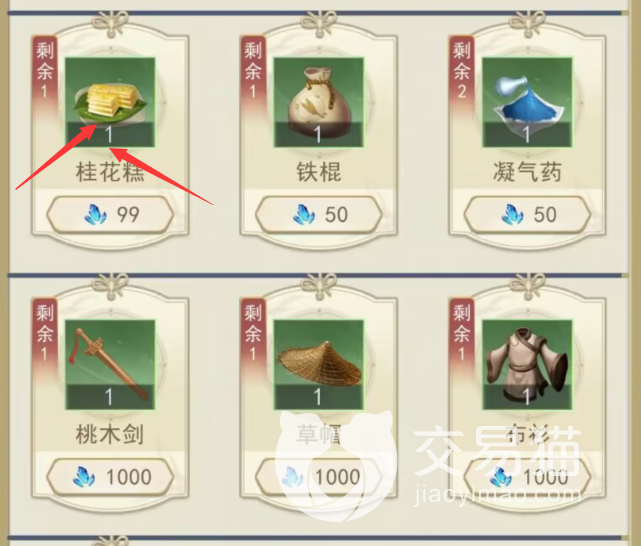Tap the 剩余1 tag on 桃木剑
Viewport: 641px width, 546px height.
[x=45, y=333]
